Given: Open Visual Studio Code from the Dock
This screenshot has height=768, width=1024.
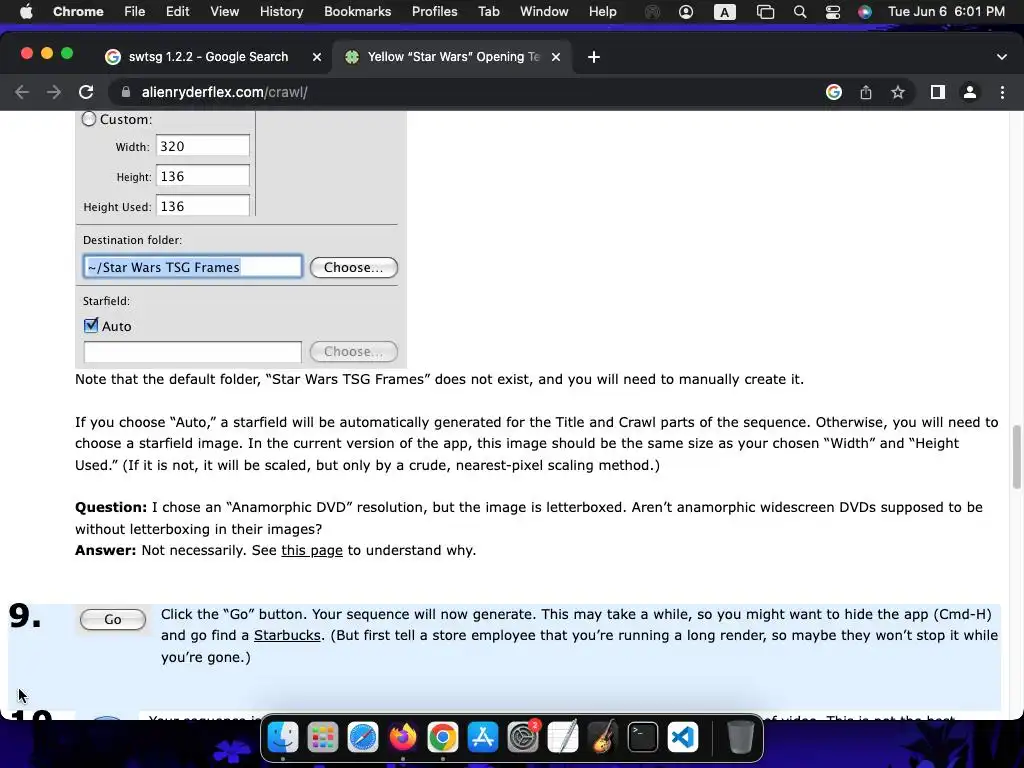Looking at the screenshot, I should click(683, 737).
